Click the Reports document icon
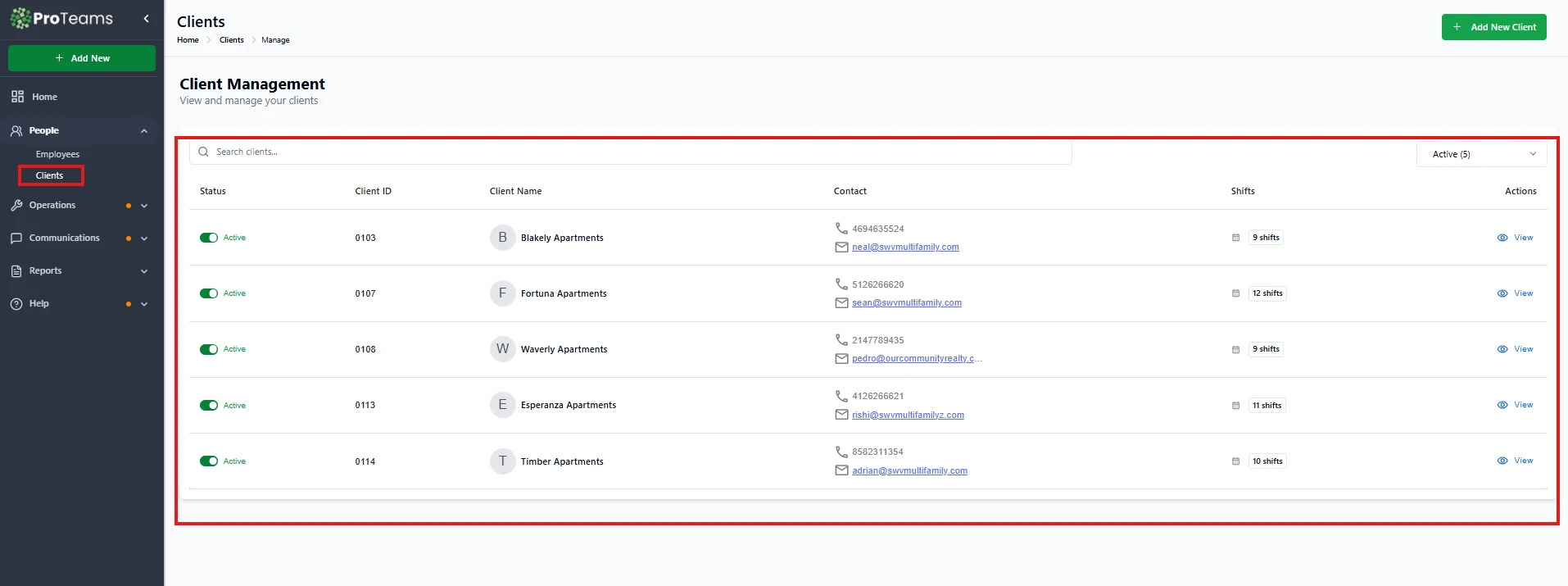 point(16,271)
